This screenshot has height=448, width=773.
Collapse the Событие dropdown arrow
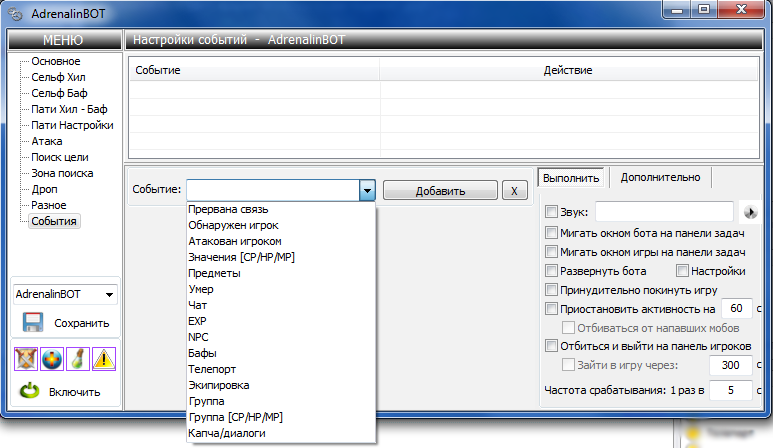coord(367,190)
